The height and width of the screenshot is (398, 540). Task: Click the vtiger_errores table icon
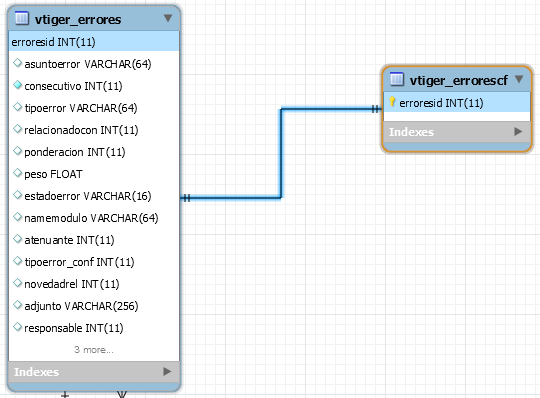(22, 18)
